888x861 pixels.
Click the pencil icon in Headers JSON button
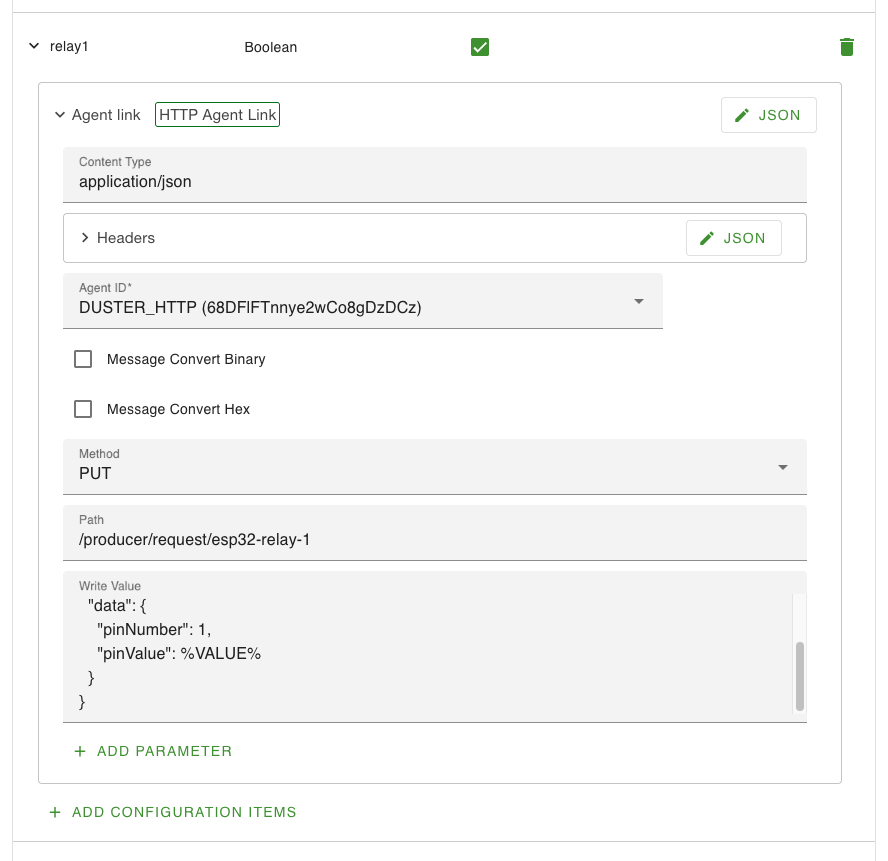(707, 238)
